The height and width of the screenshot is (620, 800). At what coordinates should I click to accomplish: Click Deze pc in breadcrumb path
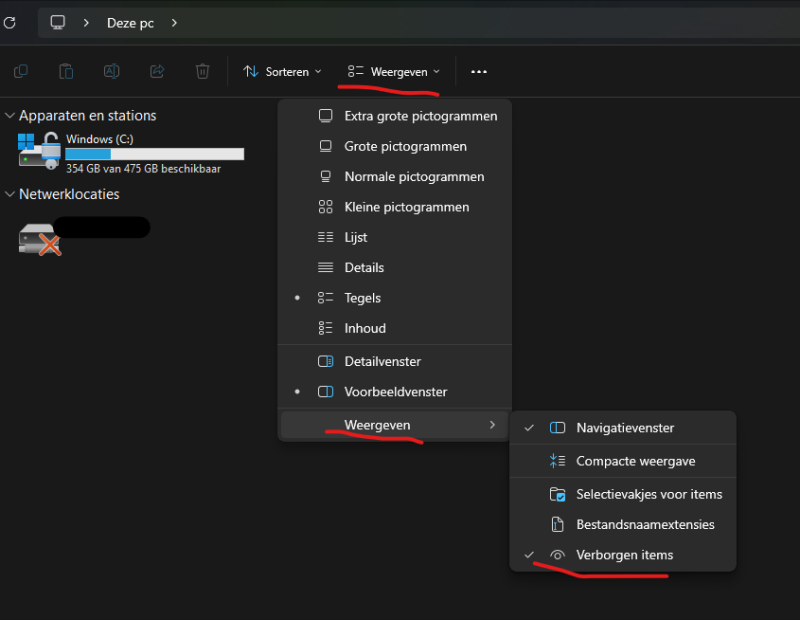coord(130,22)
